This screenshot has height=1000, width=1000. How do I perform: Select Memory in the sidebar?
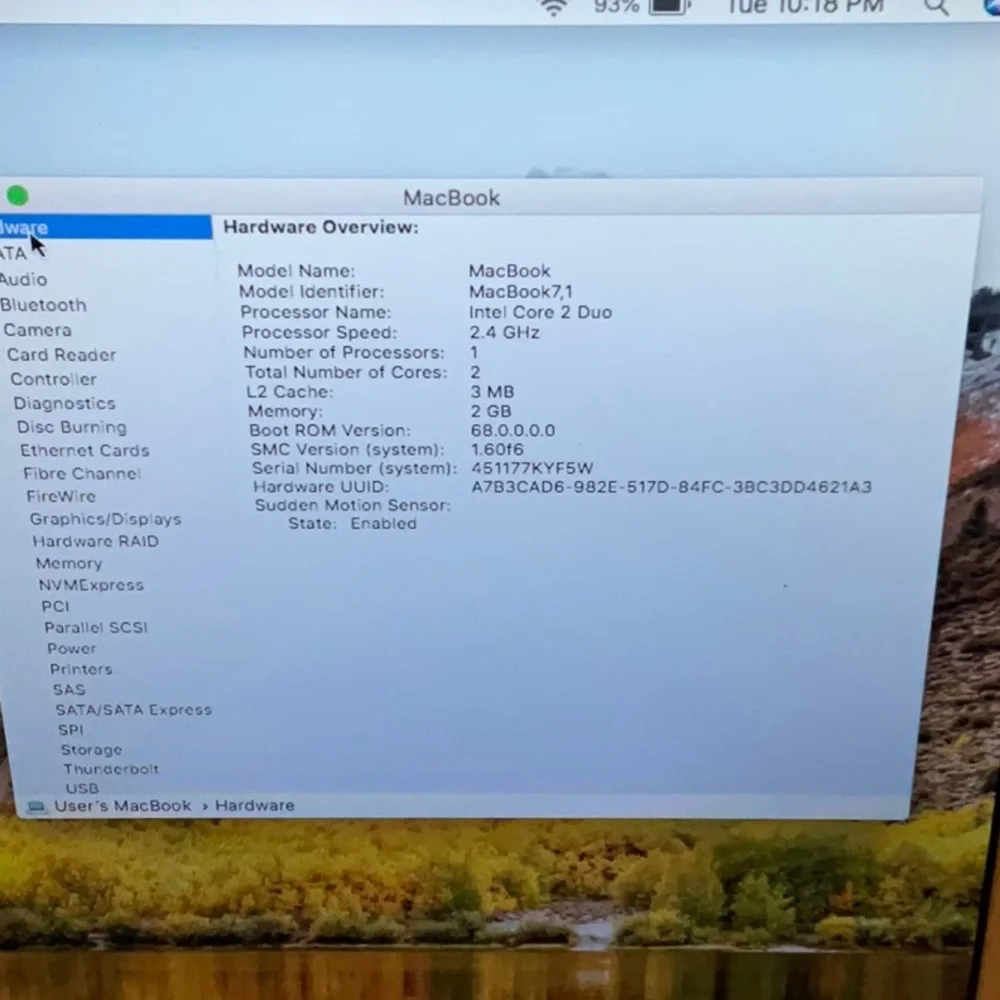(69, 563)
